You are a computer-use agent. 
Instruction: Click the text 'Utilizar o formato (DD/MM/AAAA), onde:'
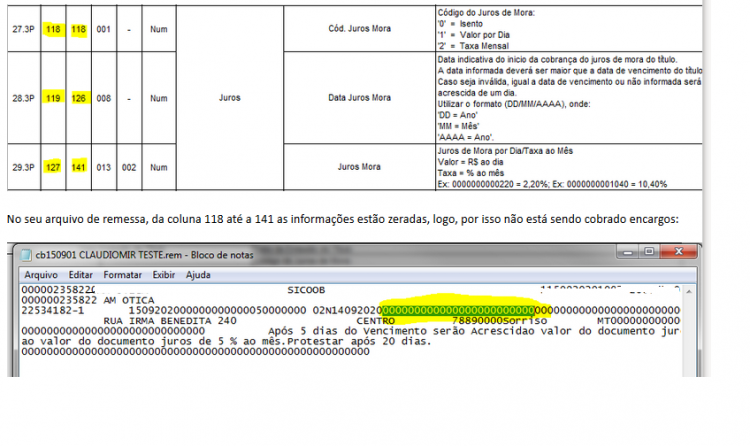pyautogui.click(x=514, y=104)
